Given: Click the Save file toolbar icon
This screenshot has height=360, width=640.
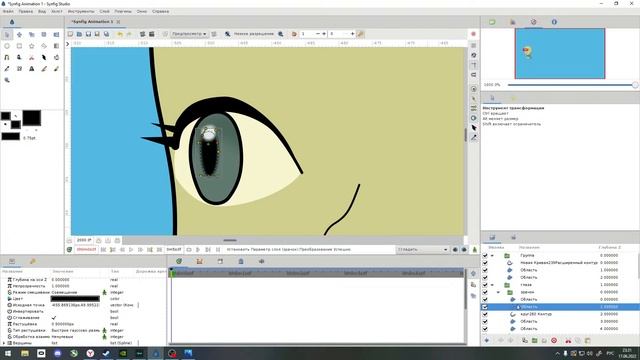Looking at the screenshot, I should (88, 34).
